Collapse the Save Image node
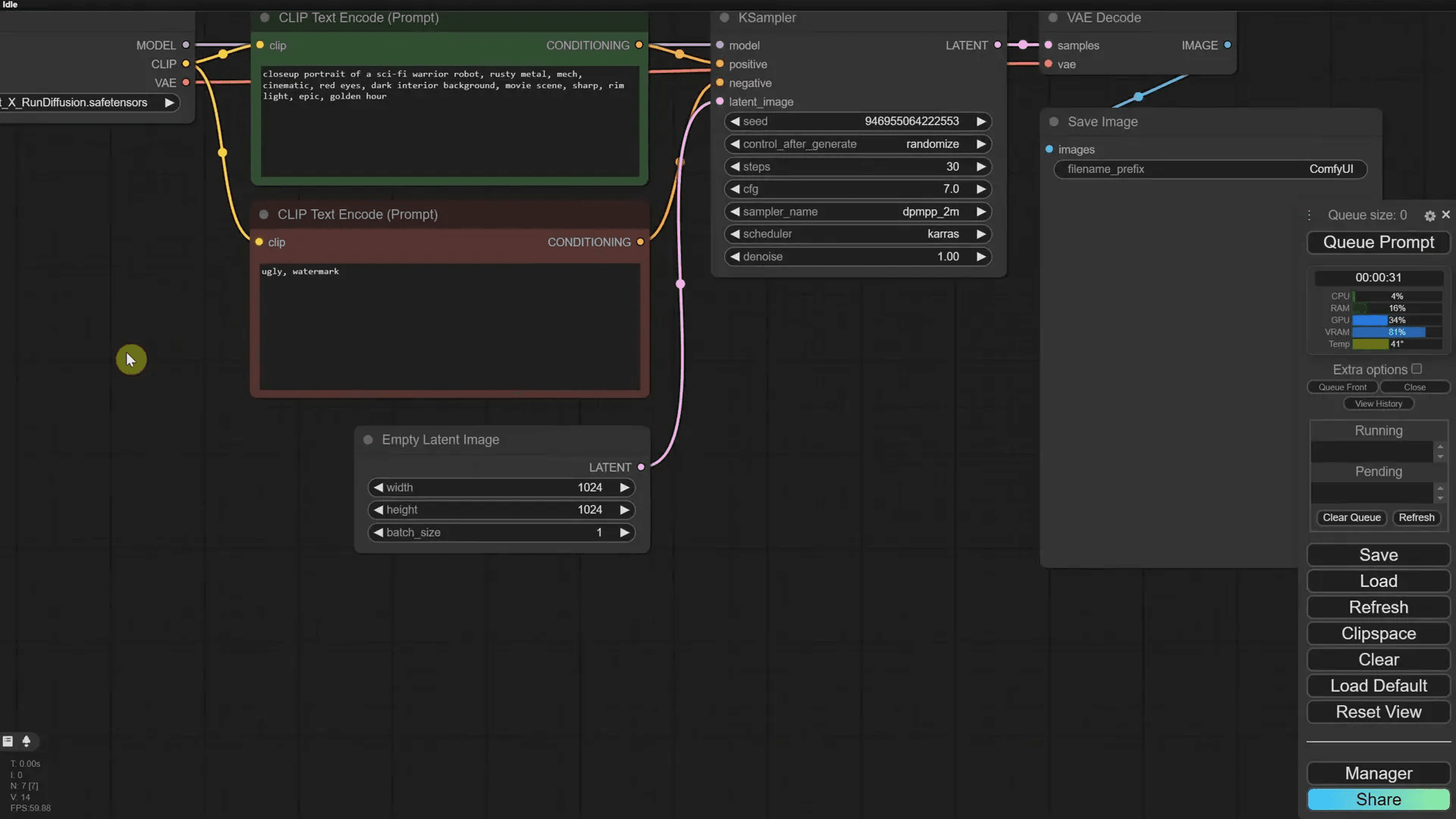 pyautogui.click(x=1053, y=121)
